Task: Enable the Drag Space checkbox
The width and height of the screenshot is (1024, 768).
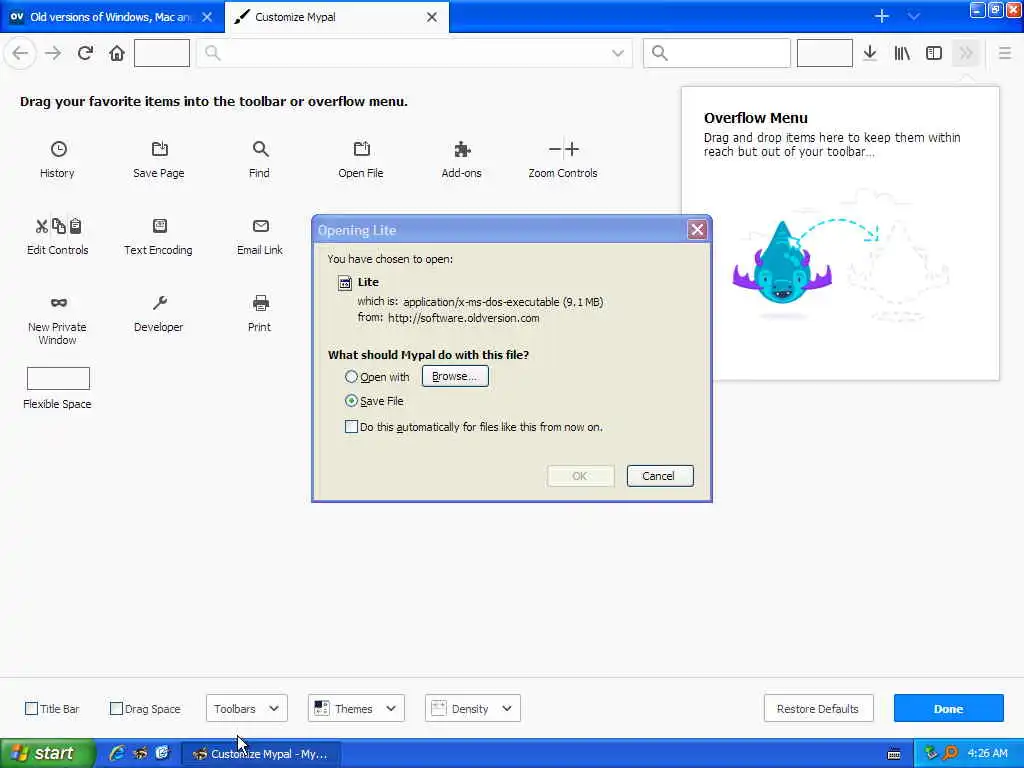Action: 116,709
